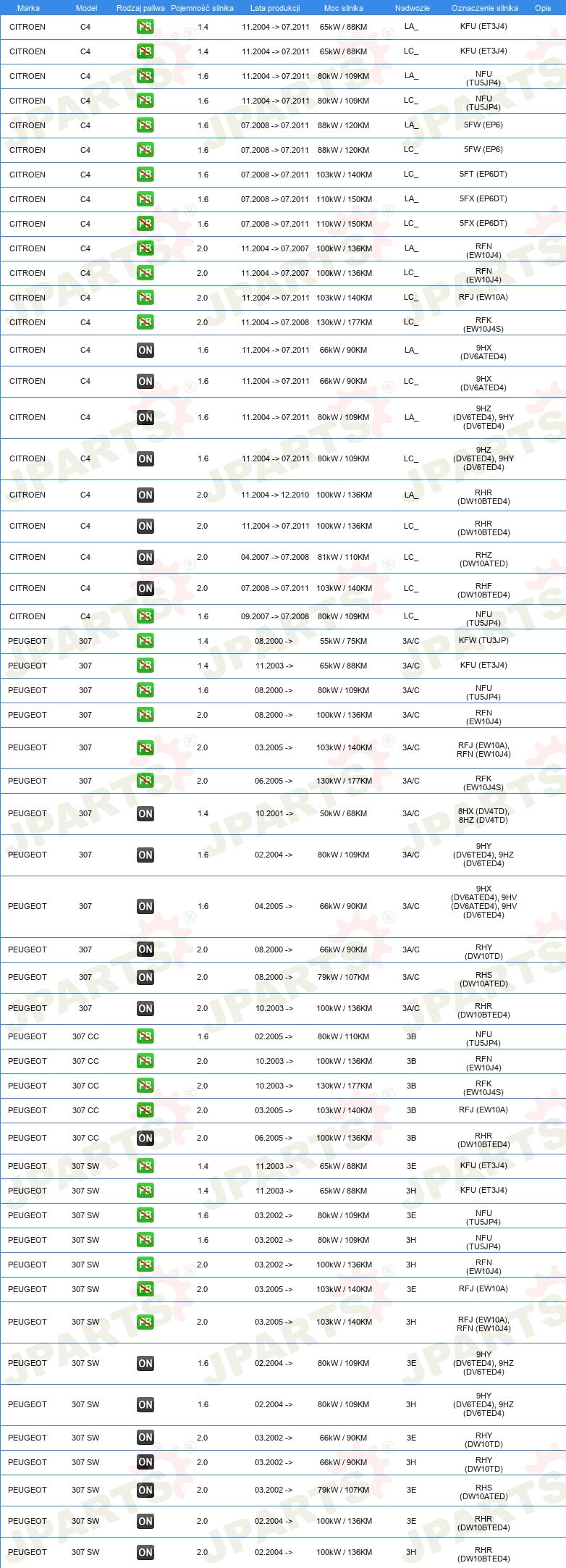Viewport: 566px width, 1568px height.
Task: Click the '80kW / 110KM' cell in 307 CC row
Action: pyautogui.click(x=343, y=1036)
